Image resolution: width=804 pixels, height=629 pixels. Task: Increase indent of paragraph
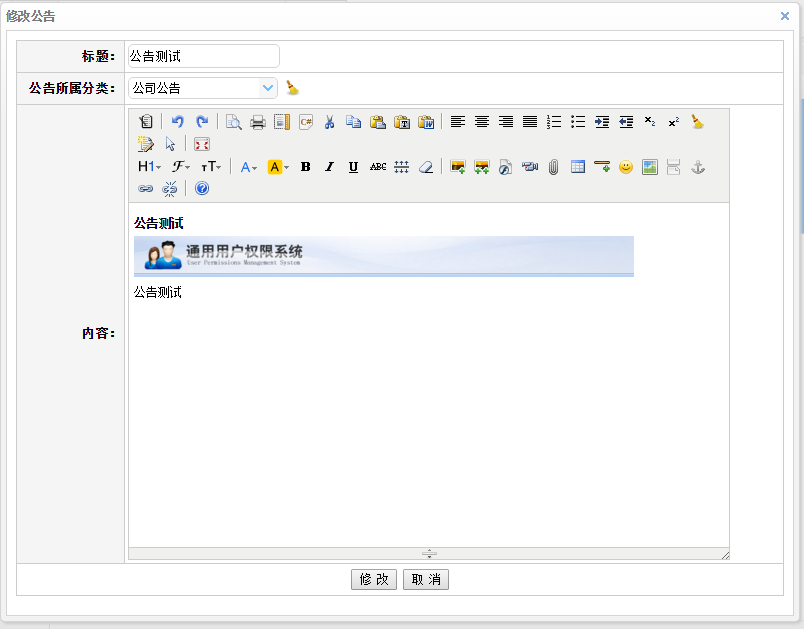[x=602, y=121]
